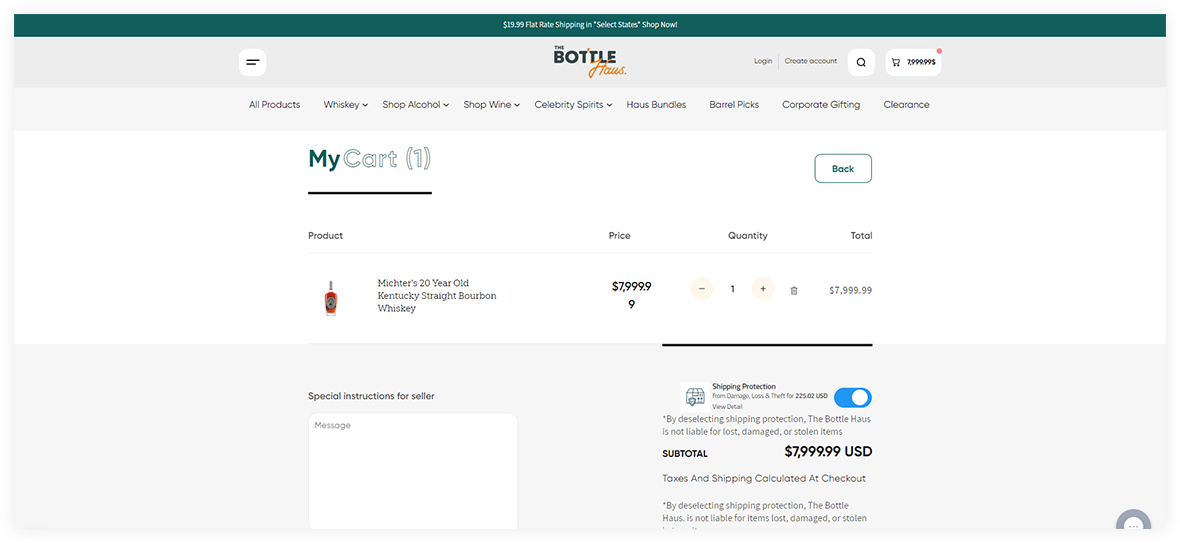The image size is (1180, 543).
Task: Decrease quantity with the minus button
Action: click(x=702, y=289)
